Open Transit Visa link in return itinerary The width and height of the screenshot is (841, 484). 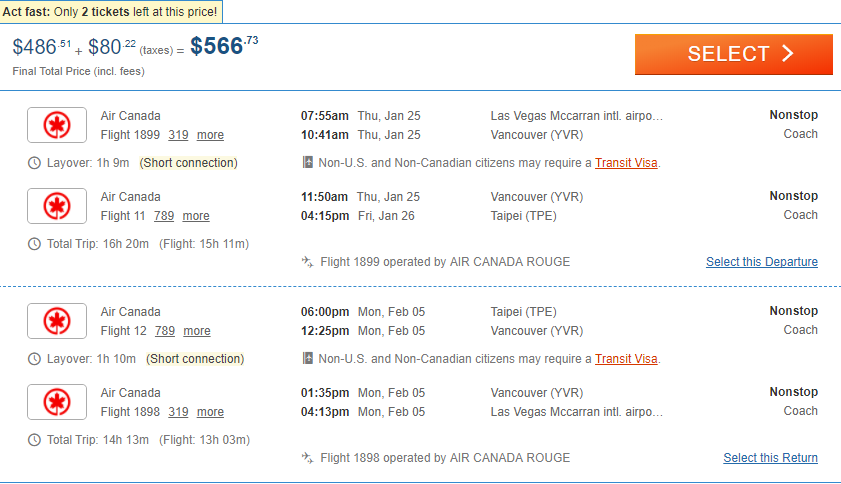coord(626,359)
